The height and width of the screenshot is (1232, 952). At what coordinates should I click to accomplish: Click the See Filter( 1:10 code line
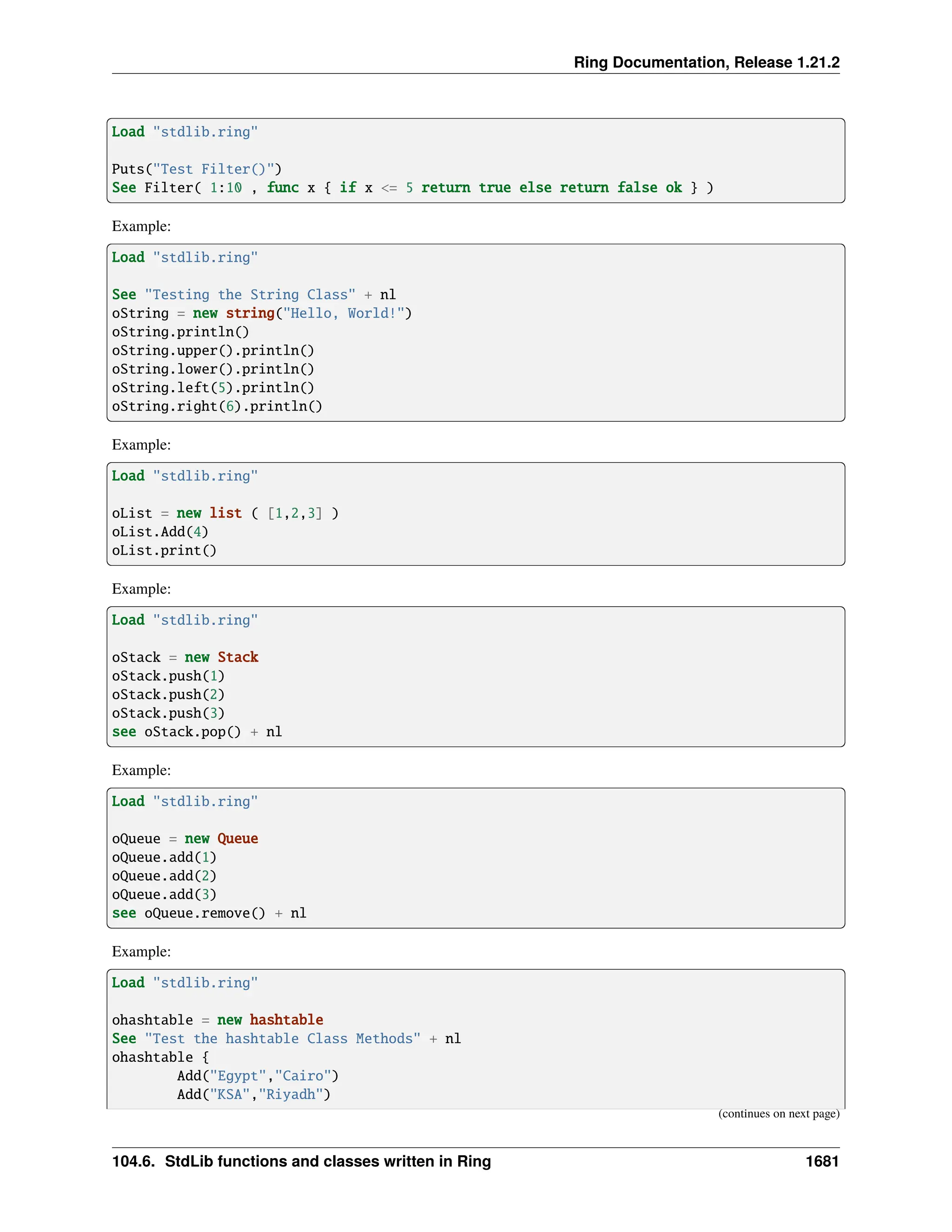pos(412,187)
